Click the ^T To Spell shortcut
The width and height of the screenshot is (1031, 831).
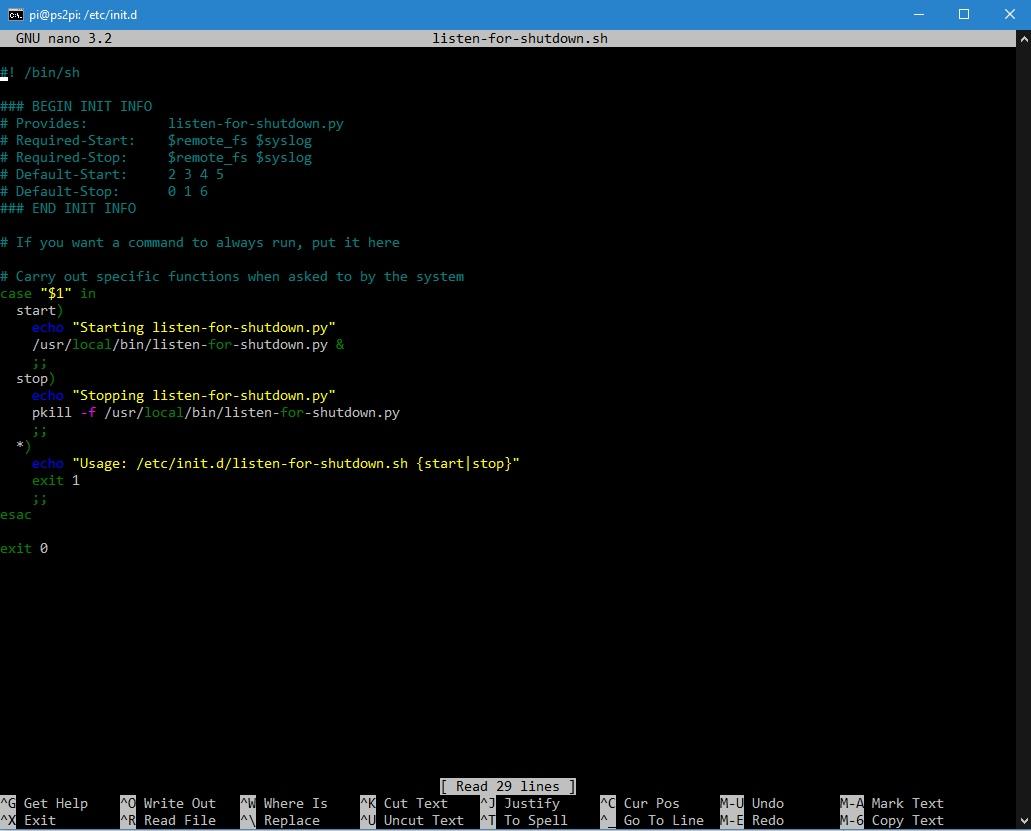(524, 820)
